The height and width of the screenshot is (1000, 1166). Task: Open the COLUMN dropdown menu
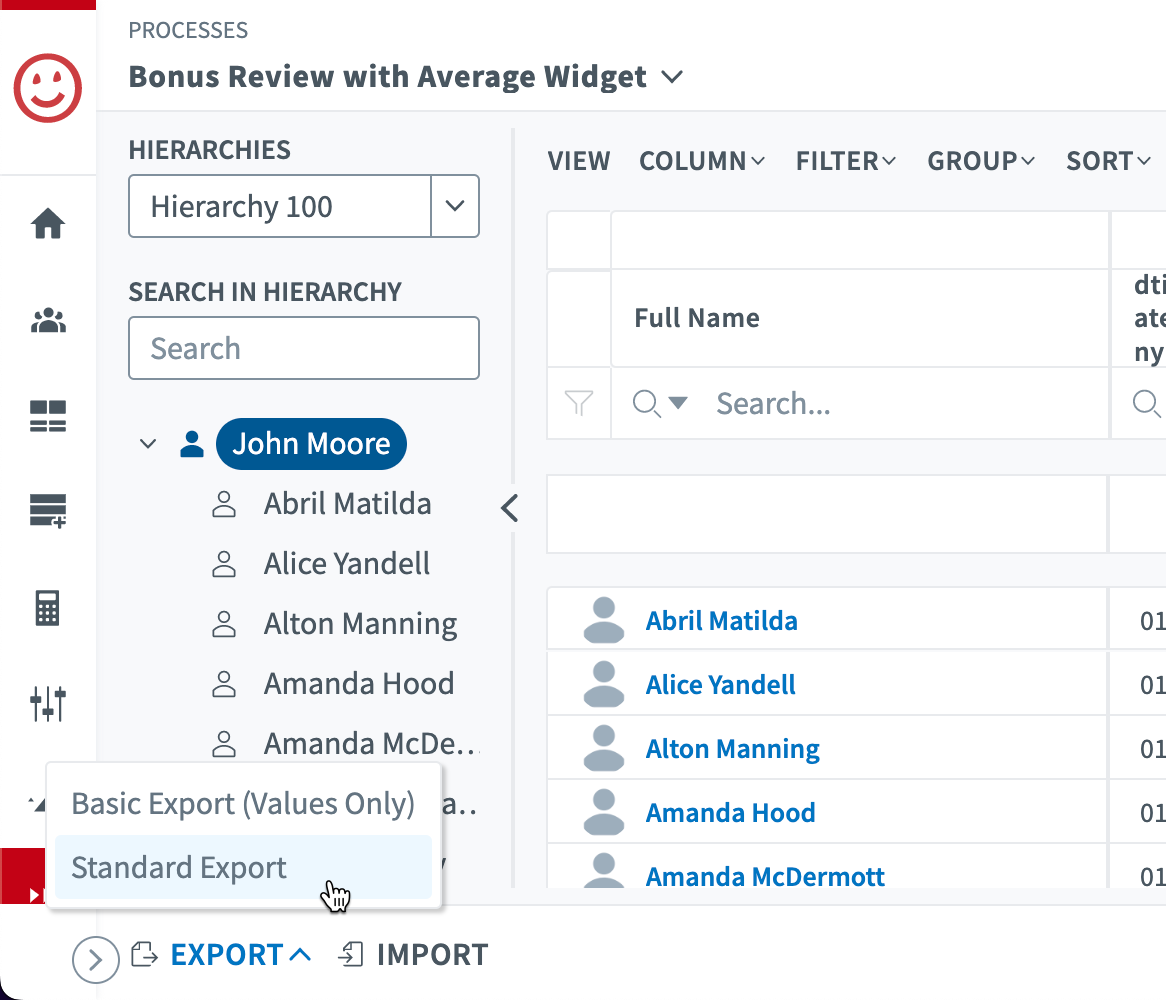tap(702, 161)
